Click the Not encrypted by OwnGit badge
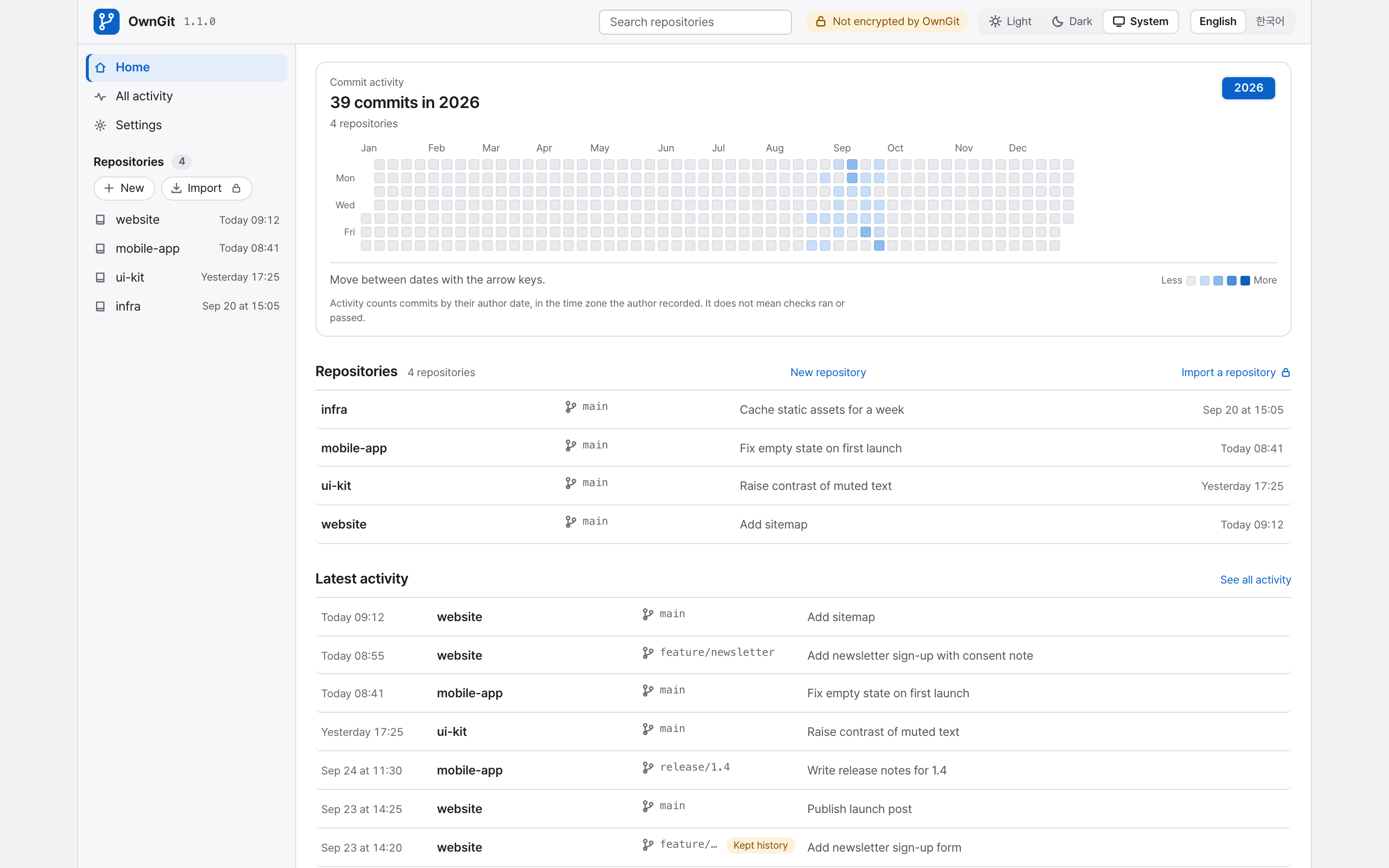 (x=886, y=21)
